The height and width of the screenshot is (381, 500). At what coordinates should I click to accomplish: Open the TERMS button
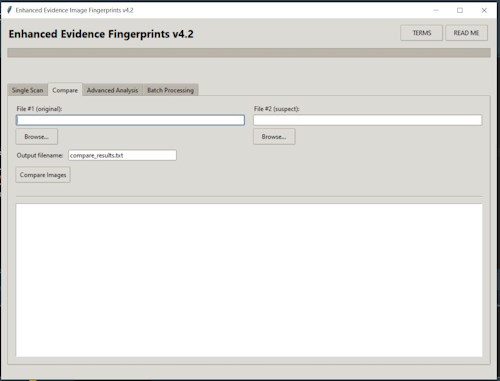click(x=421, y=33)
